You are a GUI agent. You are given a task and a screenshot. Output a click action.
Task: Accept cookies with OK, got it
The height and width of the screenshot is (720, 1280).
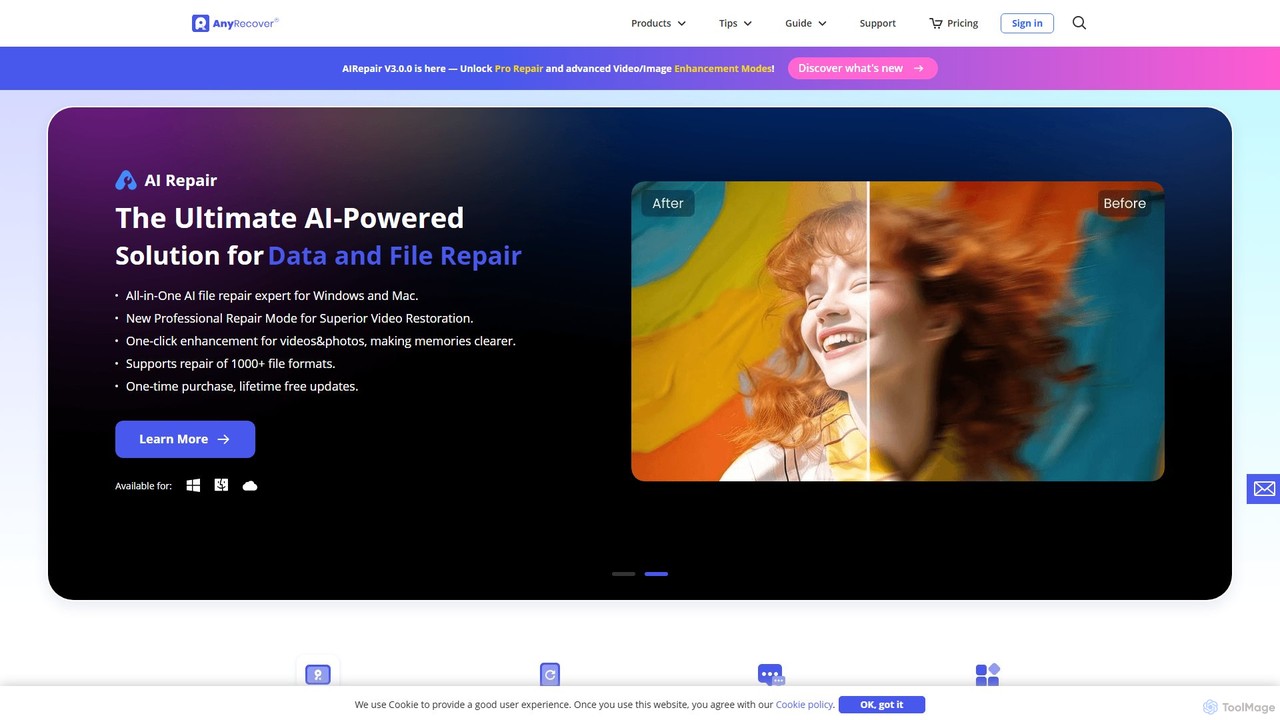(882, 704)
